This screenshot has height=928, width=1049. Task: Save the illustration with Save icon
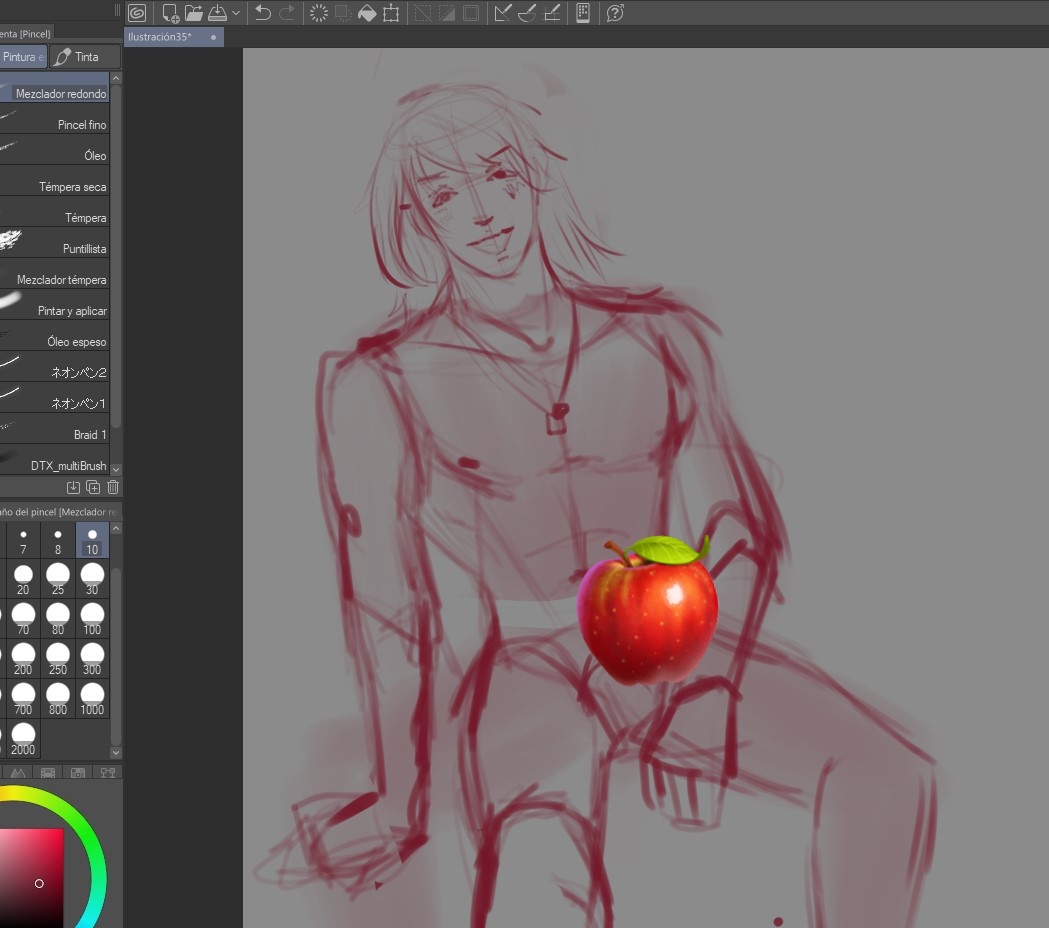(x=217, y=13)
